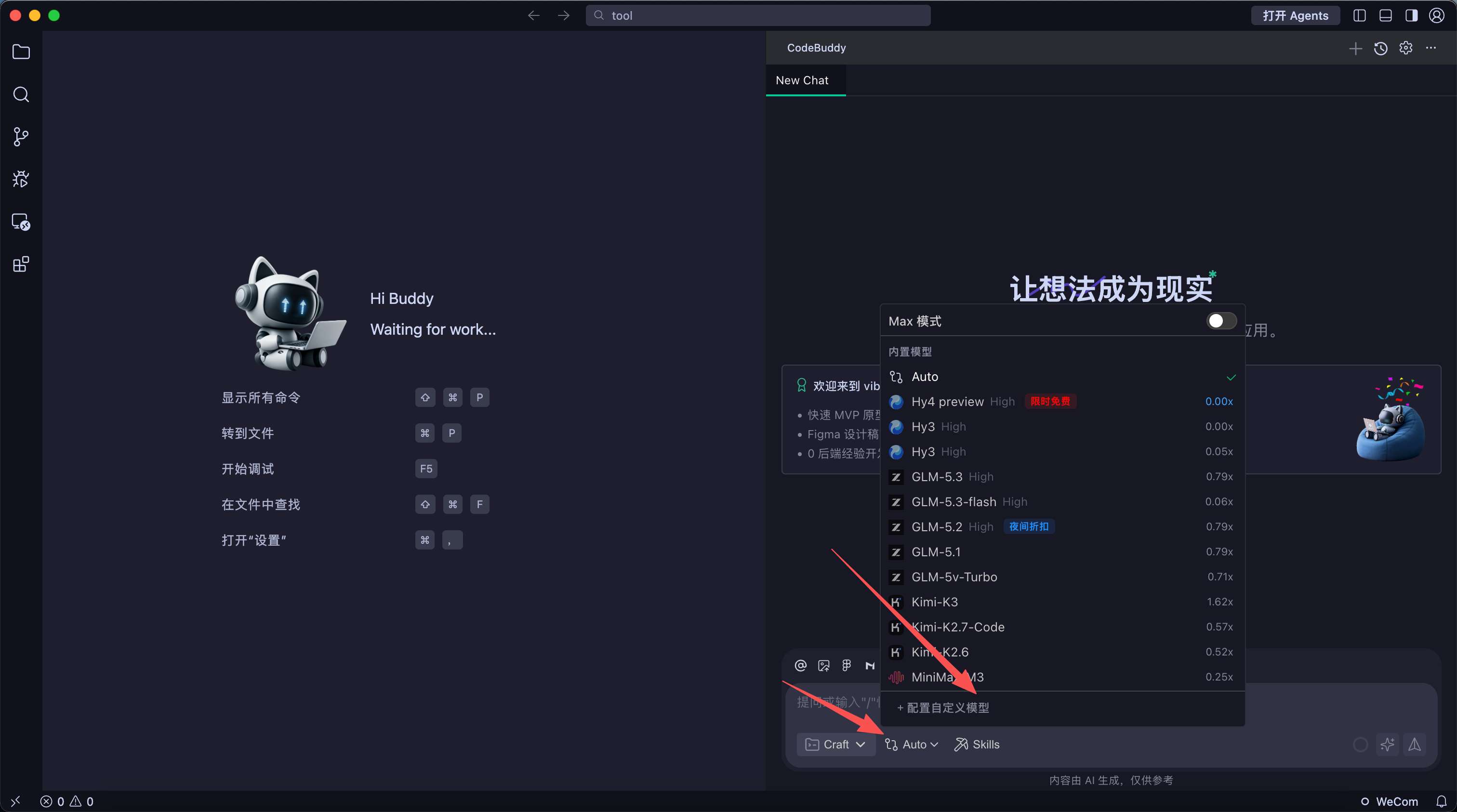
Task: Select the Hy3 model priced 0.00x
Action: coord(1062,426)
